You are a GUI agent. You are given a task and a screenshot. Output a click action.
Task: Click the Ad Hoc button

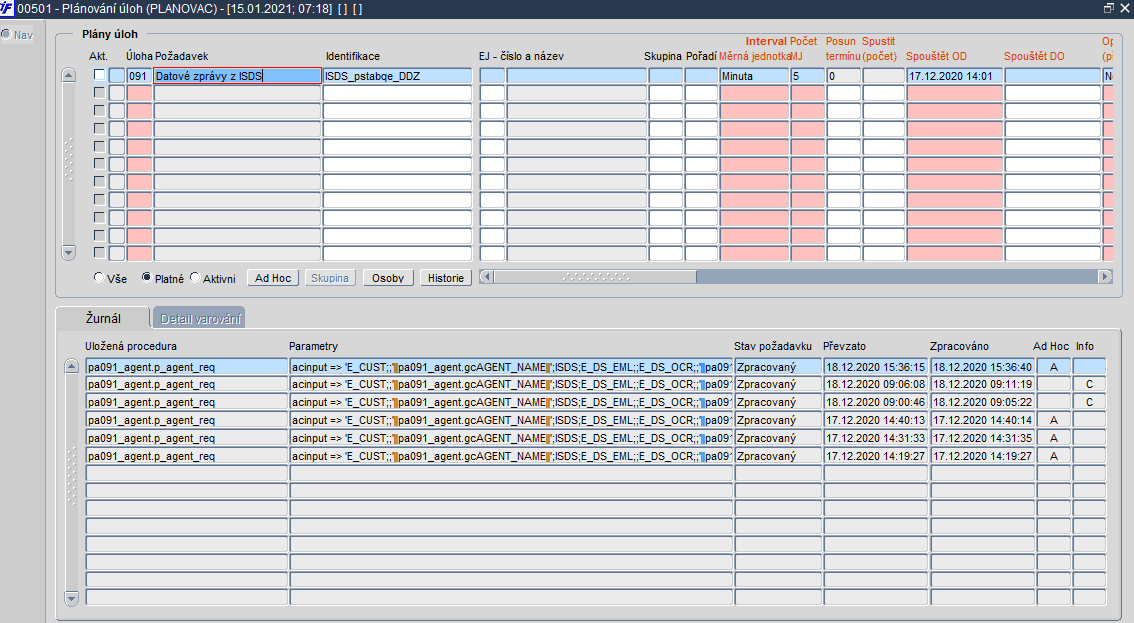[x=273, y=278]
